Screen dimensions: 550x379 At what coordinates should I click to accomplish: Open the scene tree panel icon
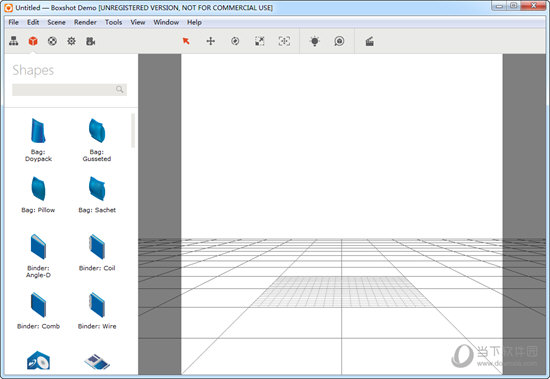point(14,41)
